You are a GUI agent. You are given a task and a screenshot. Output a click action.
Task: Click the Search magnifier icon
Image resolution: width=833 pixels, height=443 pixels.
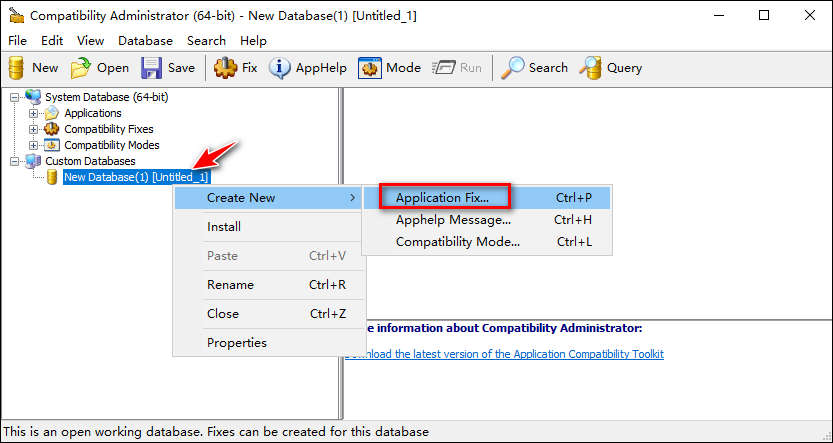tap(513, 68)
